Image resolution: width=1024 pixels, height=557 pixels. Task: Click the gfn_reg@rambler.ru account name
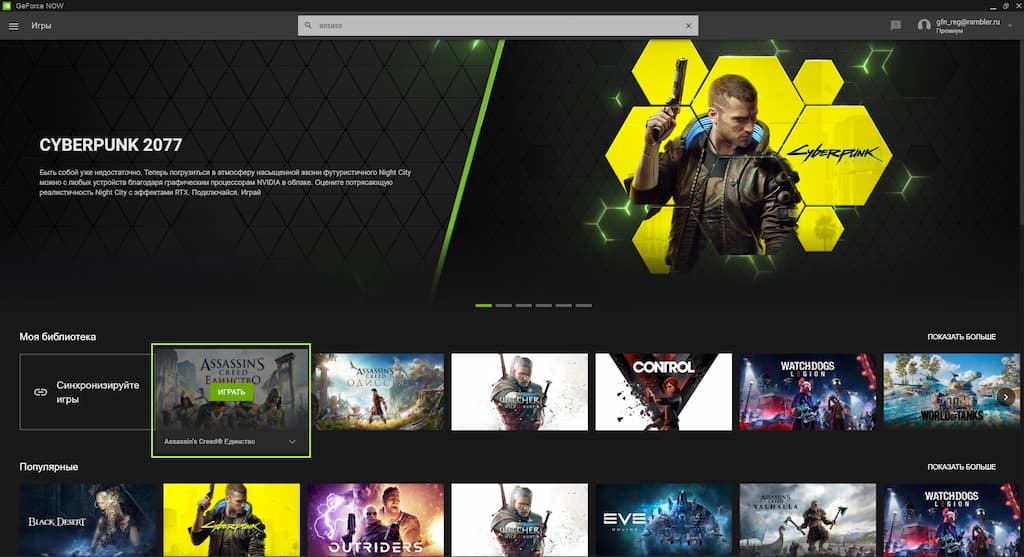[968, 22]
